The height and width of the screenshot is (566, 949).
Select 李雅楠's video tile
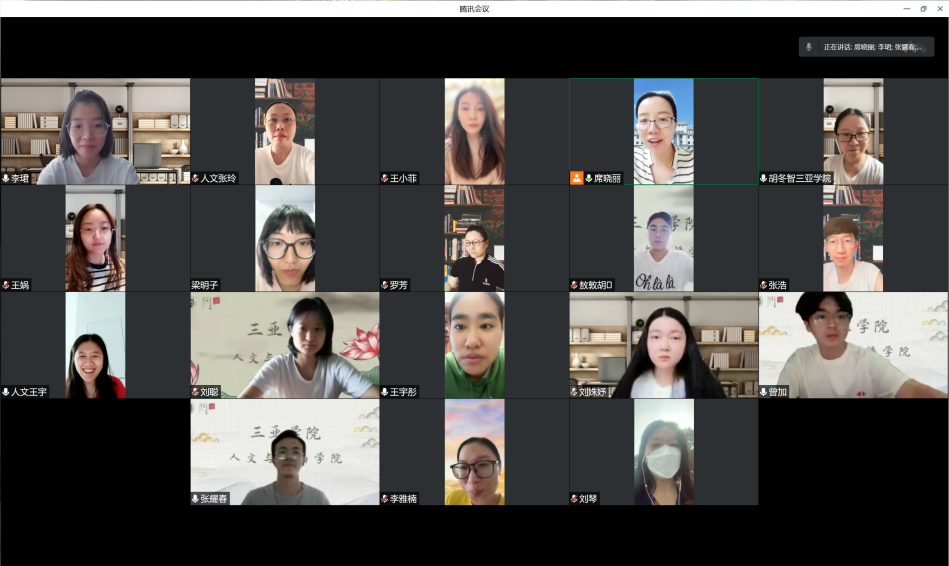[474, 451]
